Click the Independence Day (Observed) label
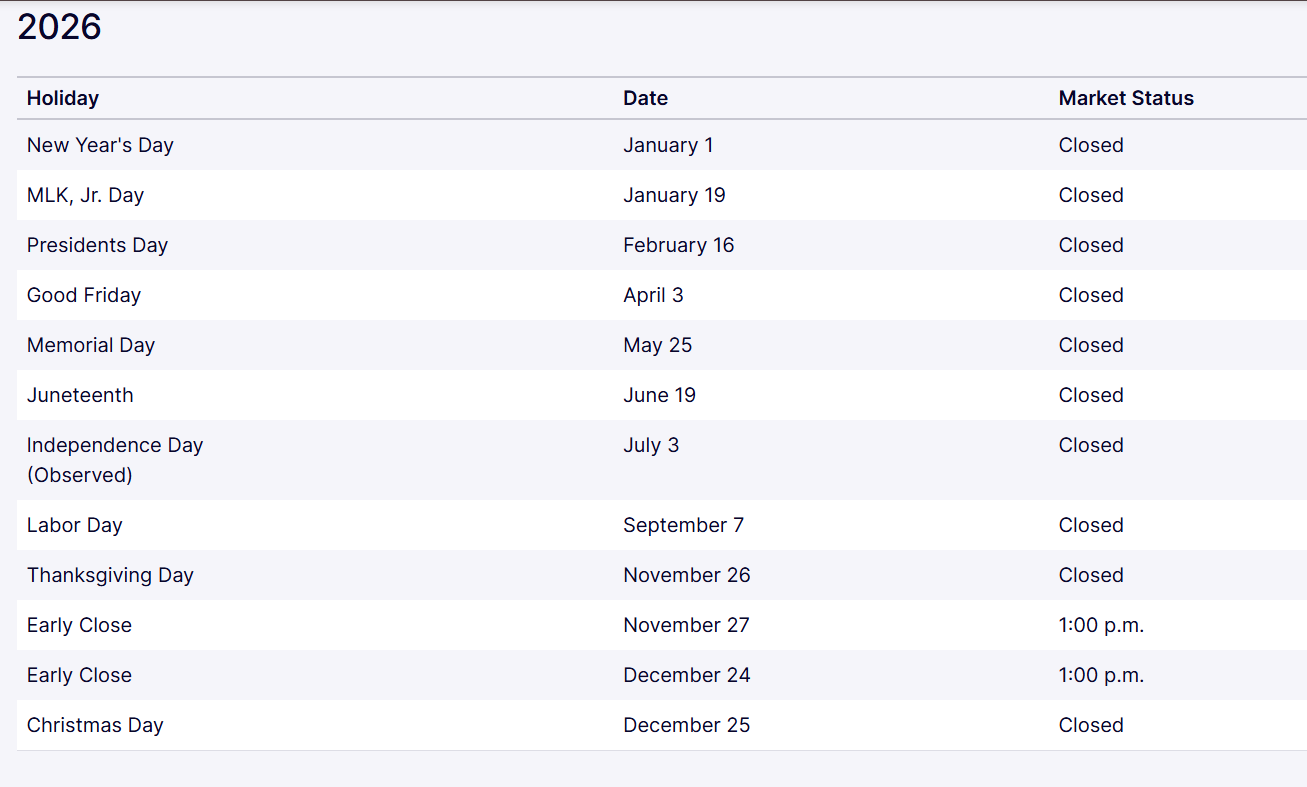This screenshot has width=1307, height=787. 114,459
